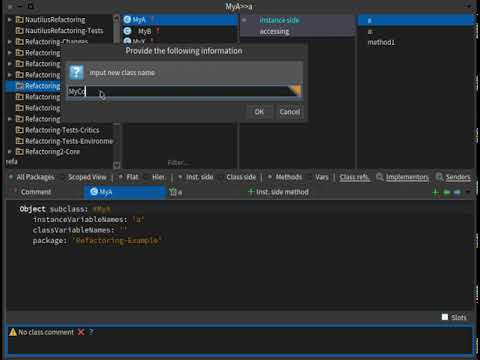Click the package filter field containing refa

59,162
